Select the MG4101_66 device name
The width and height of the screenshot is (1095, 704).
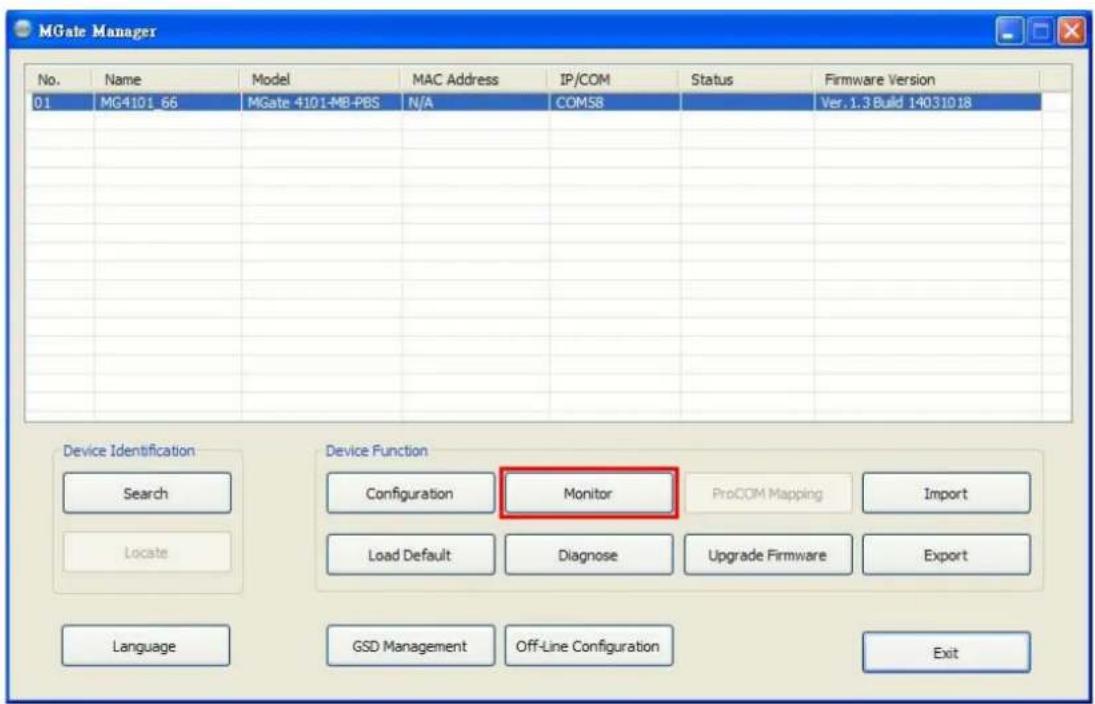168,103
